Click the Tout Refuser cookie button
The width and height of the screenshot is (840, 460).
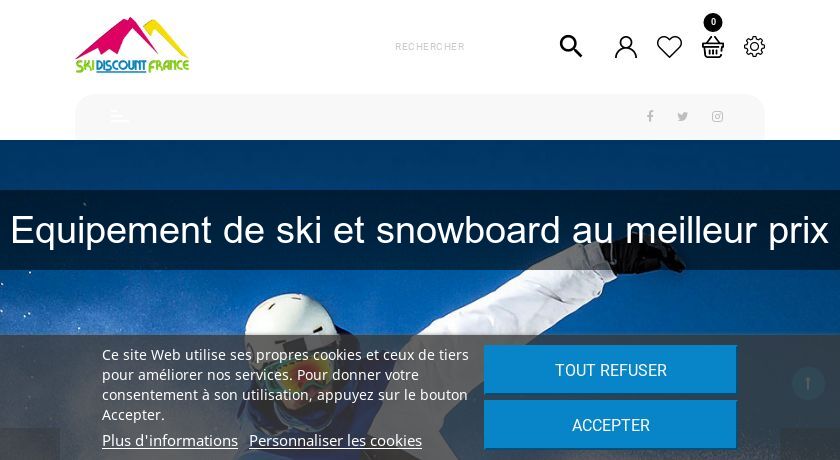[610, 369]
